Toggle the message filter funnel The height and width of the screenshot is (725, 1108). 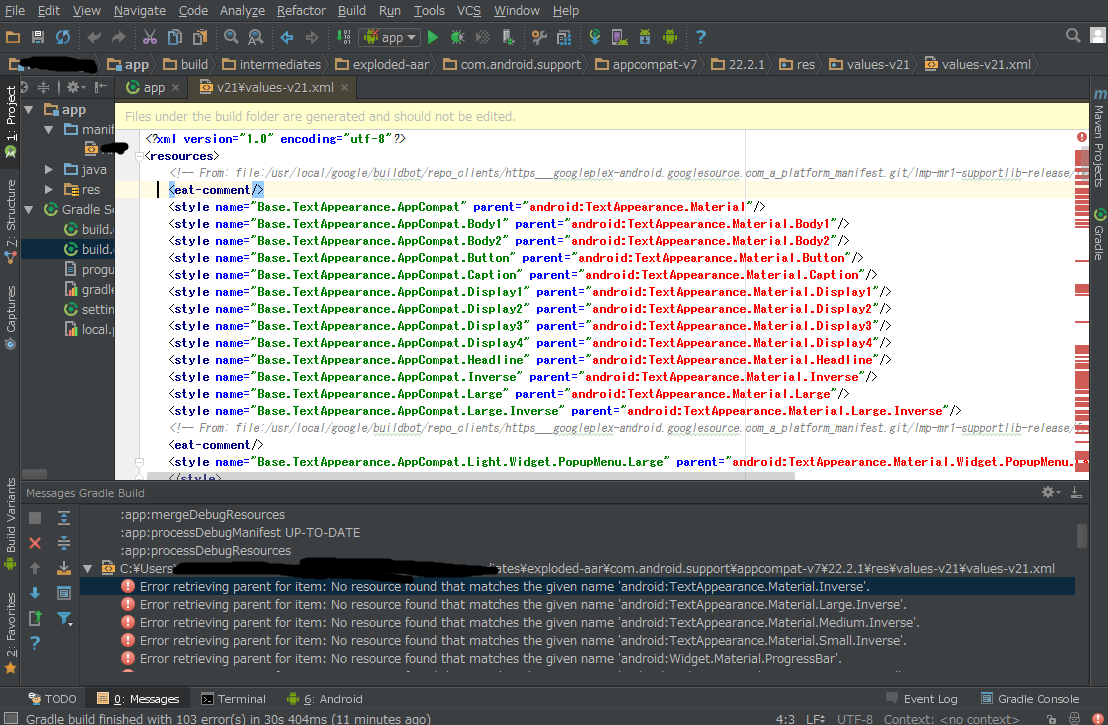[x=64, y=618]
